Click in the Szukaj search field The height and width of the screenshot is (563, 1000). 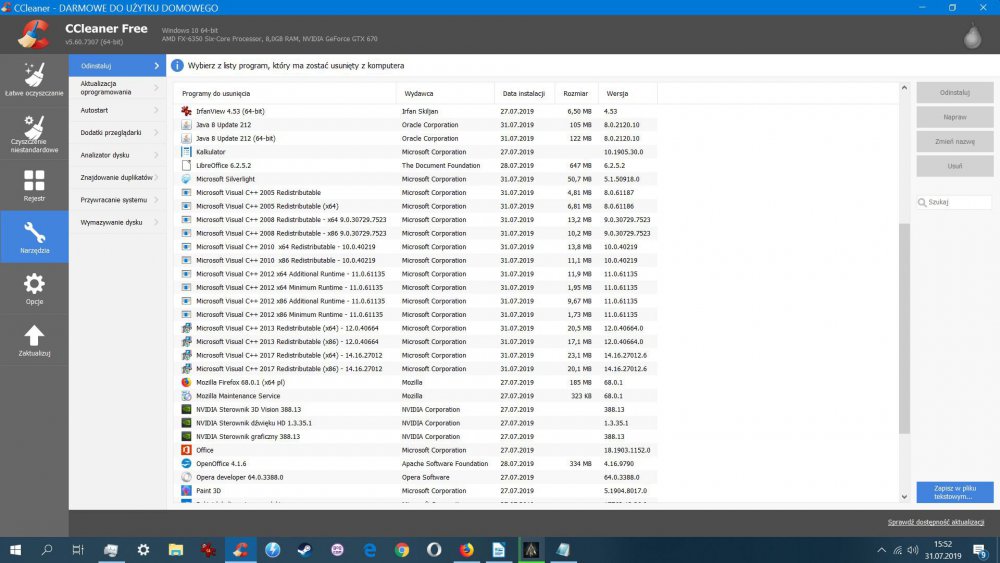(x=954, y=202)
